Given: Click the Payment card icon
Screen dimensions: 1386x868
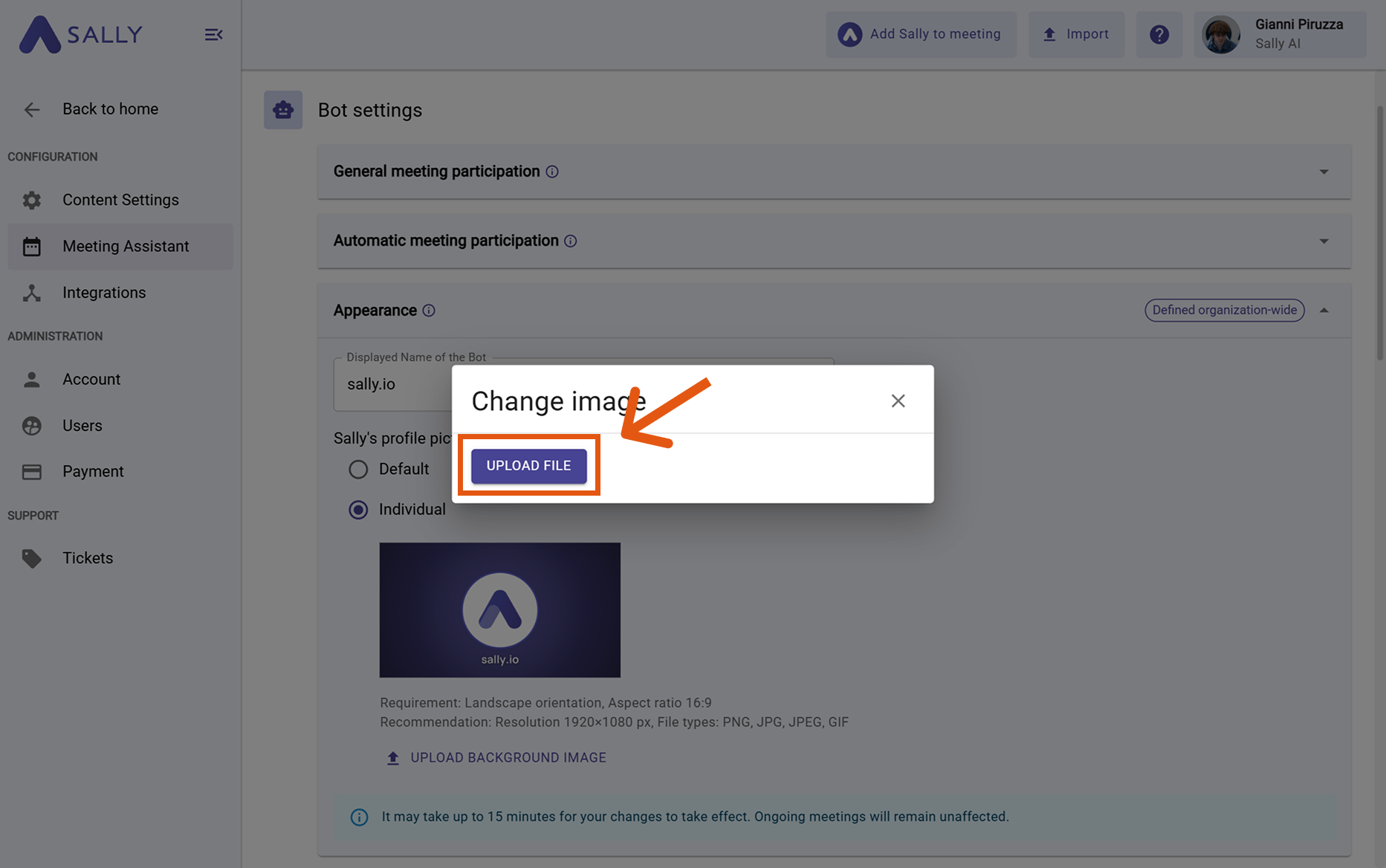Looking at the screenshot, I should pos(32,472).
